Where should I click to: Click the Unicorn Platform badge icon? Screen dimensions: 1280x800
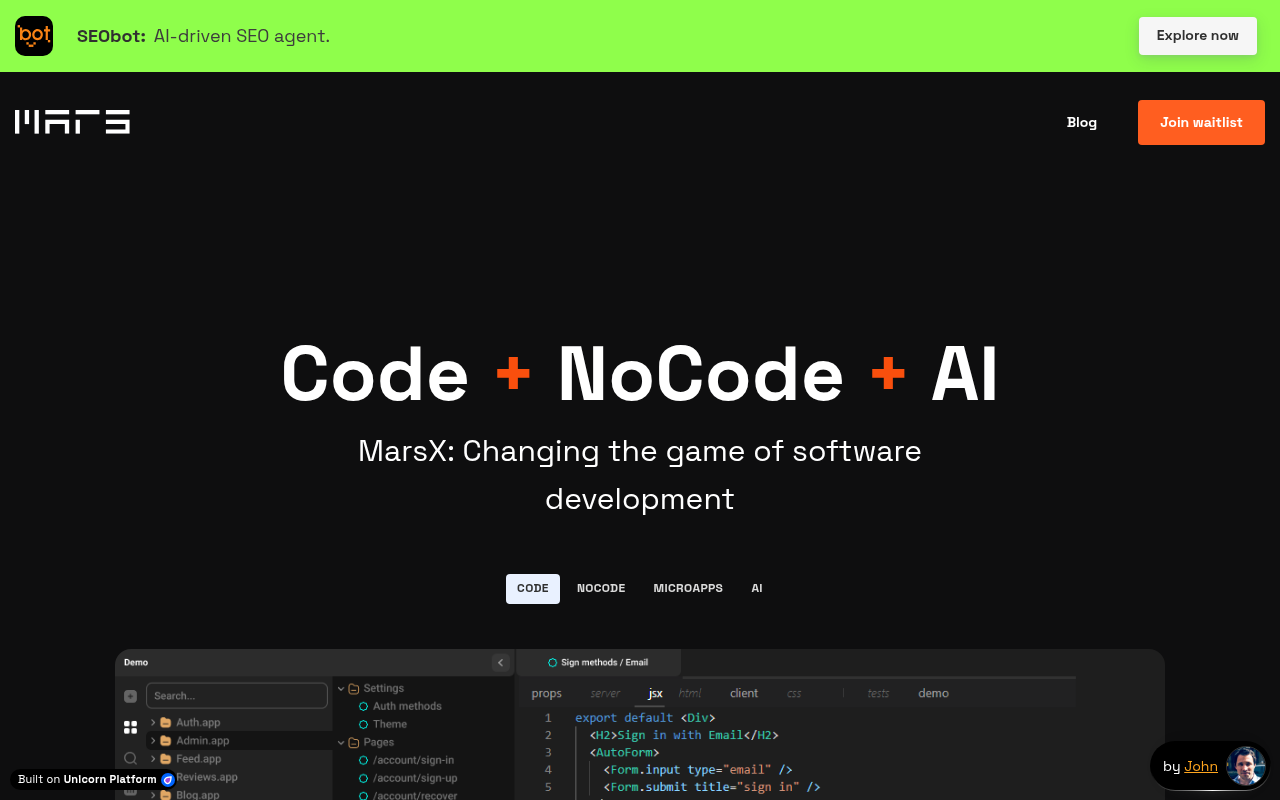(166, 779)
